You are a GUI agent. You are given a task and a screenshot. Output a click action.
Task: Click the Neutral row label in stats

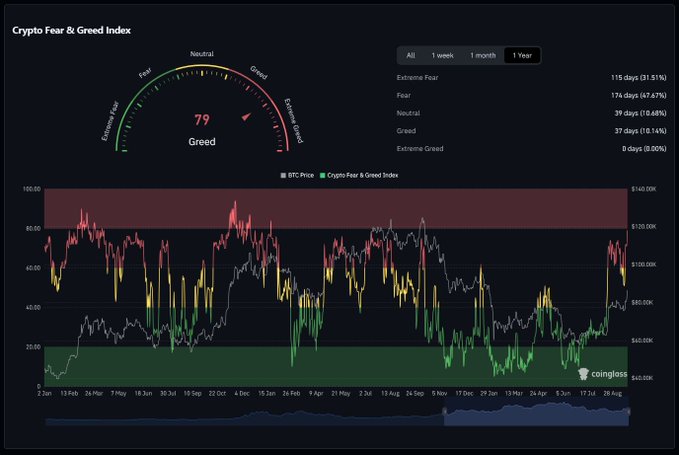click(x=408, y=113)
